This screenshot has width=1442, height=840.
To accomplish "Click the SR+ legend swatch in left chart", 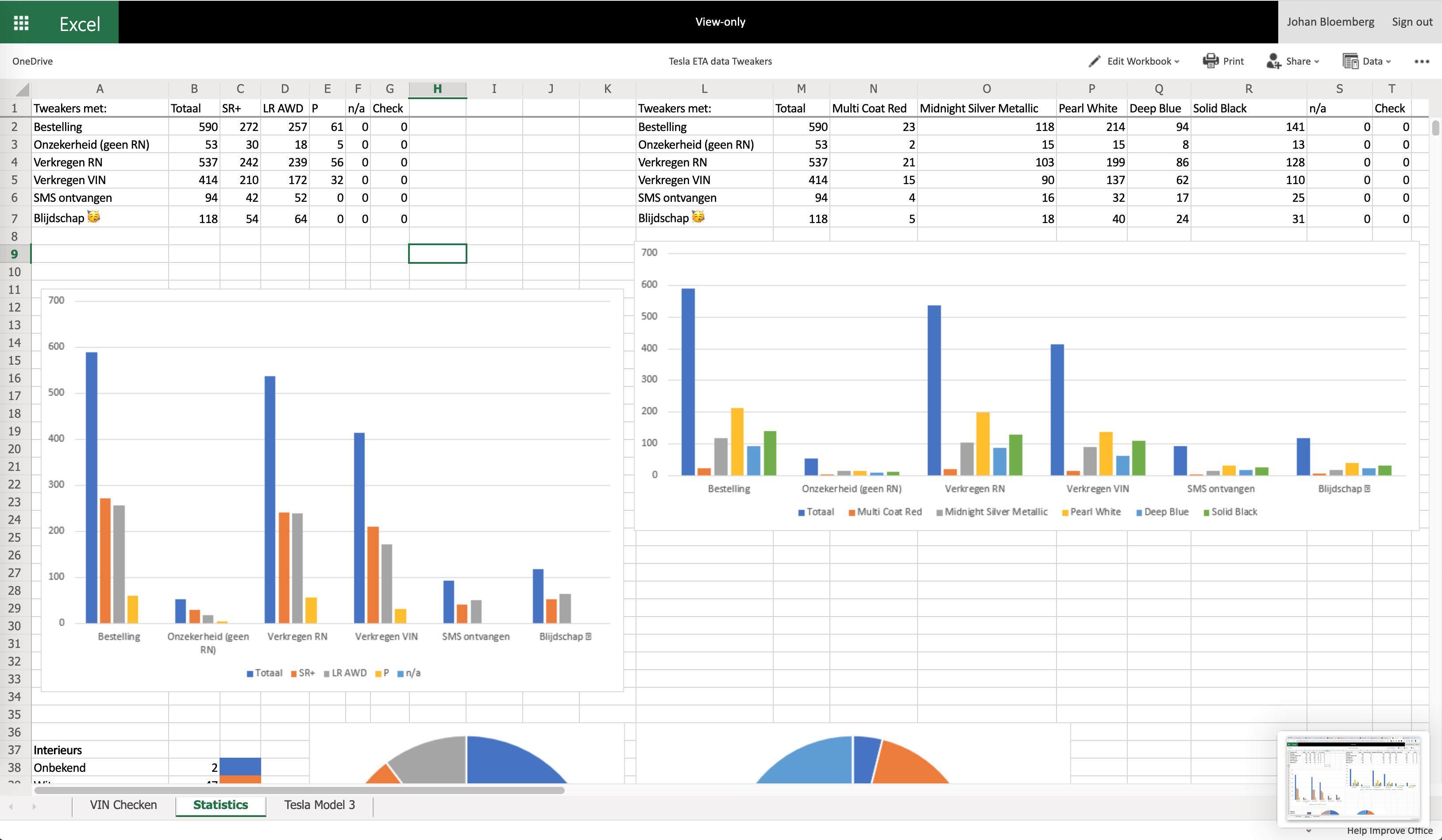I will click(293, 674).
